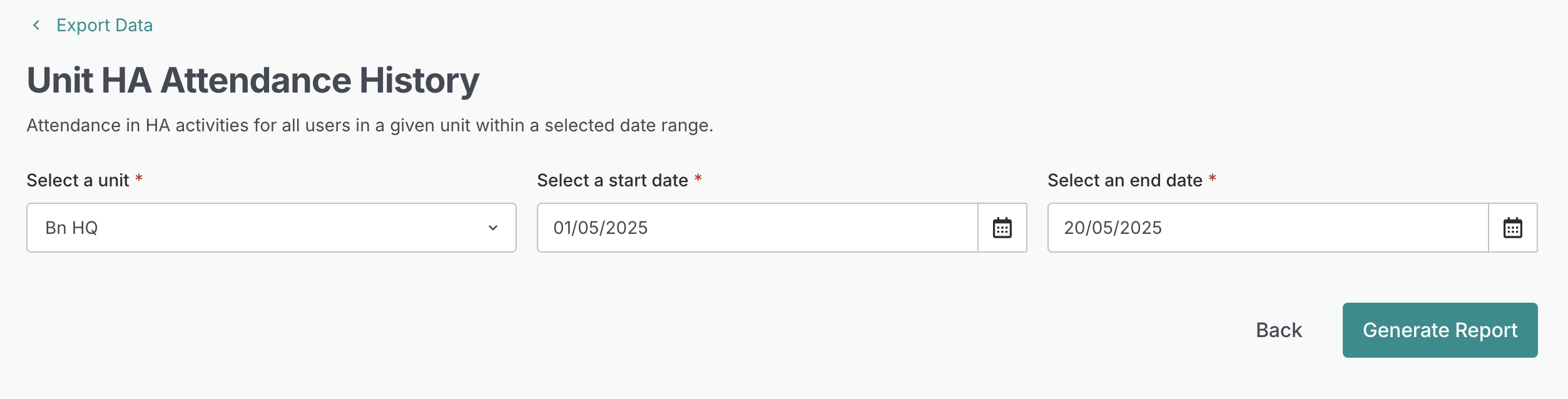The image size is (1568, 399).
Task: Click the Select a unit label
Action: (x=78, y=181)
